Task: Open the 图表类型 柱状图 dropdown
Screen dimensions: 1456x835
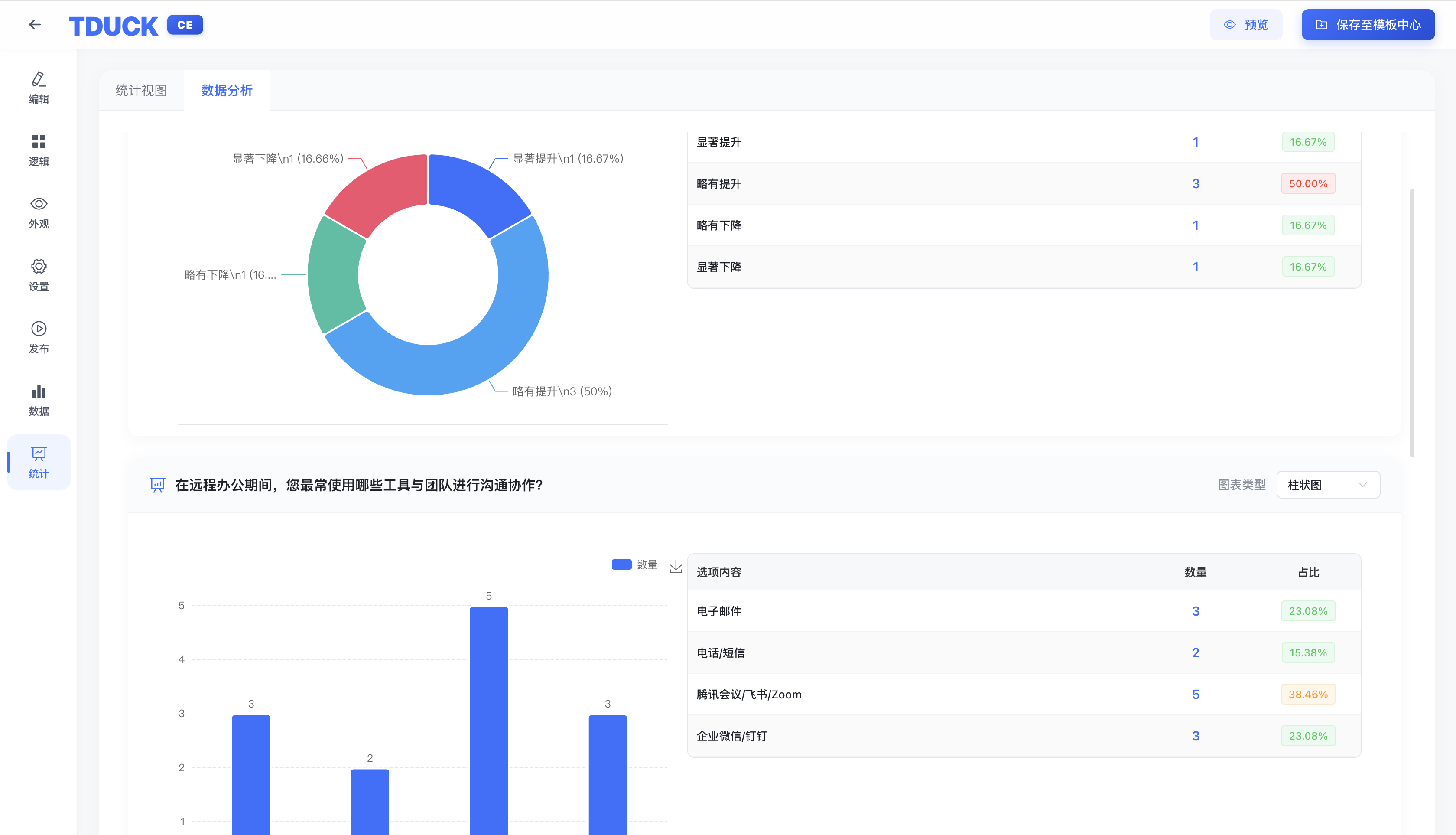Action: click(1328, 485)
